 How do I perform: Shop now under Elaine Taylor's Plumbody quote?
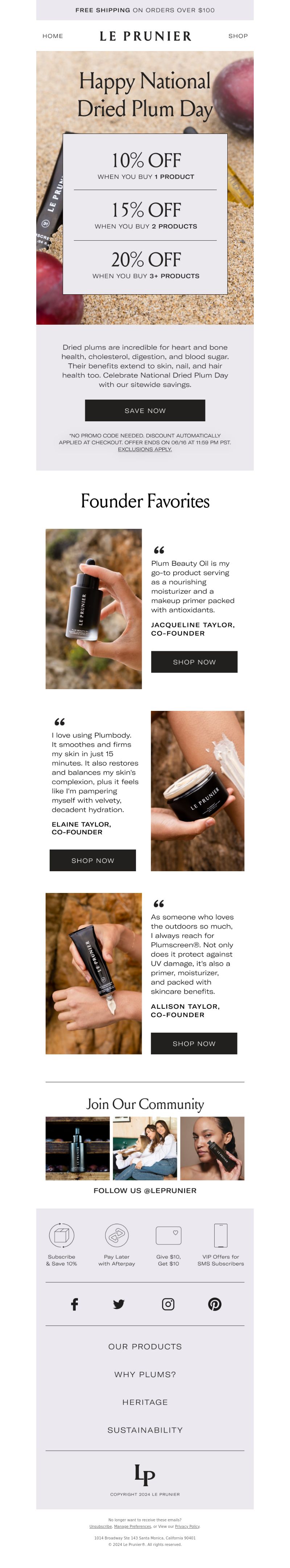tap(92, 860)
